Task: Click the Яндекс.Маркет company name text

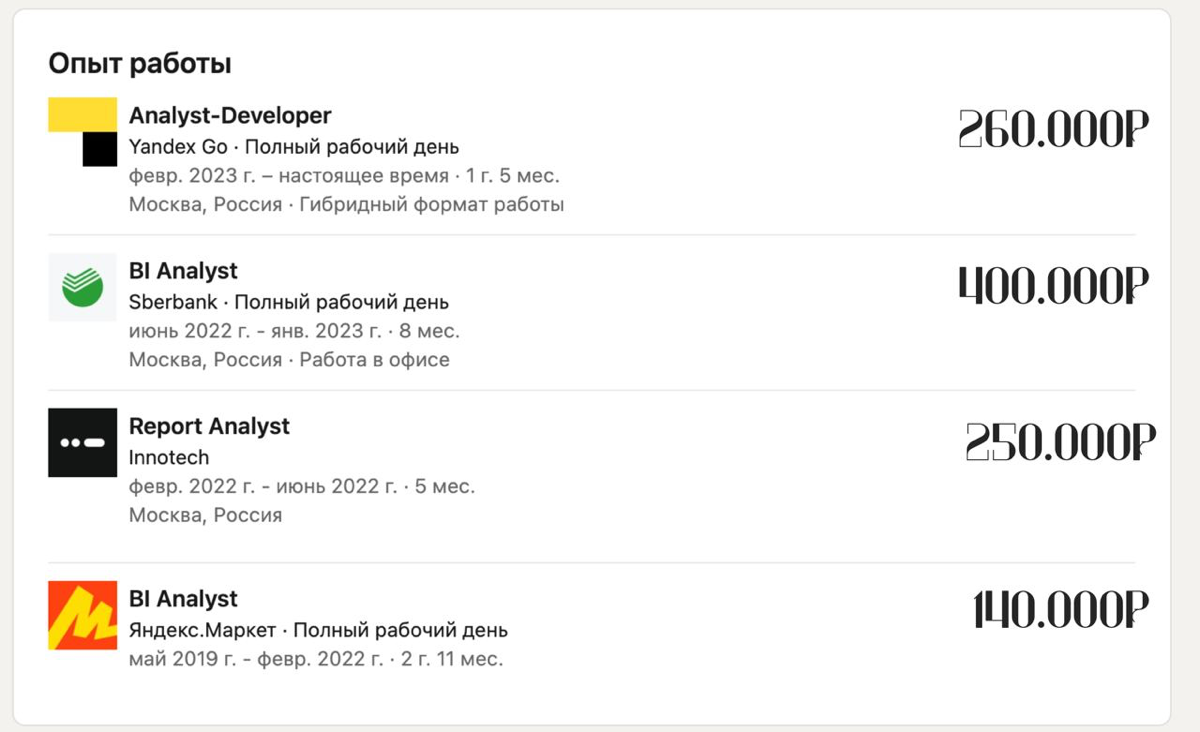Action: [x=202, y=631]
